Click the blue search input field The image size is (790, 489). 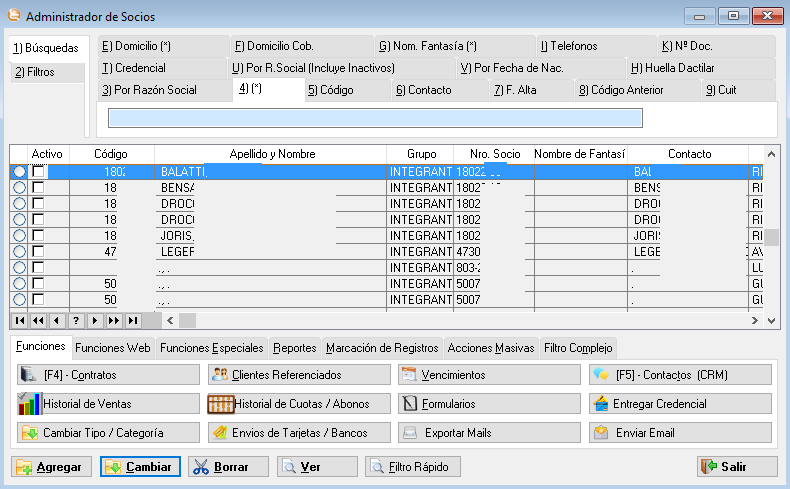(375, 118)
